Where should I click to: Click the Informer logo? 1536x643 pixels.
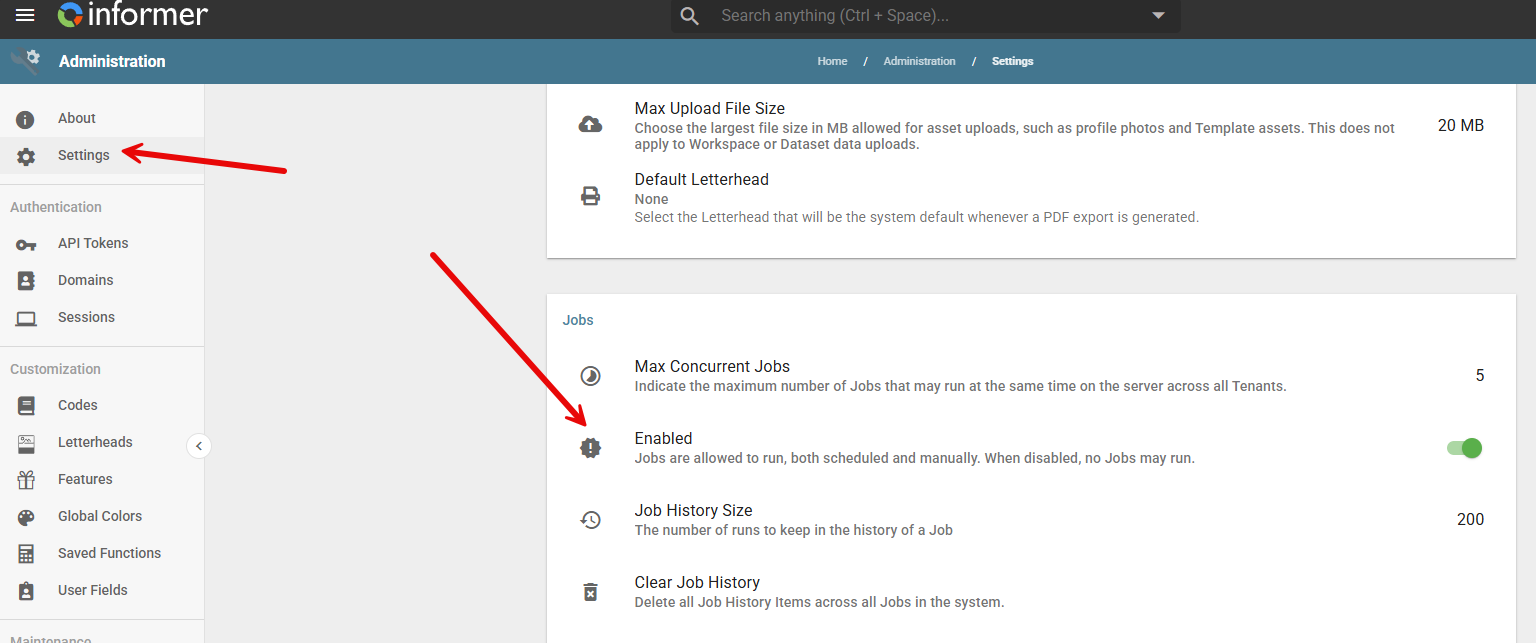tap(132, 15)
